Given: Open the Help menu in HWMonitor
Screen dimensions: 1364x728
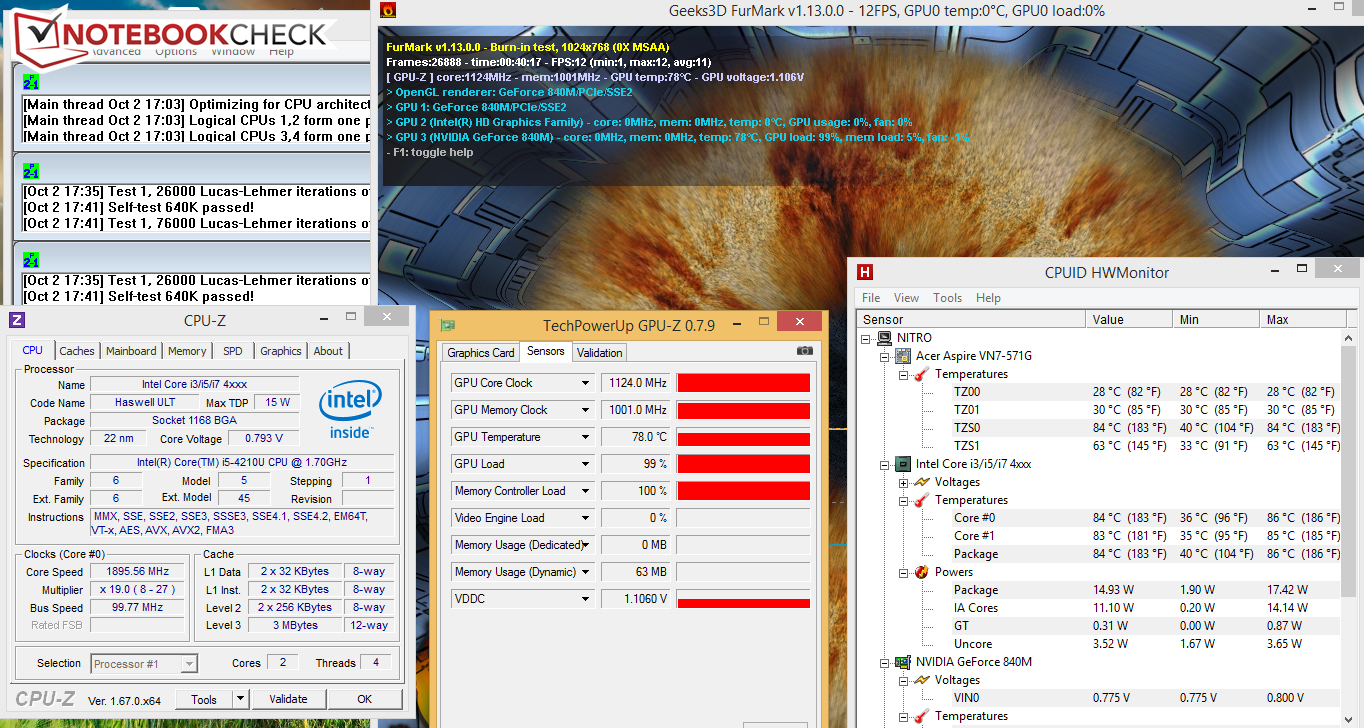Looking at the screenshot, I should [x=988, y=298].
